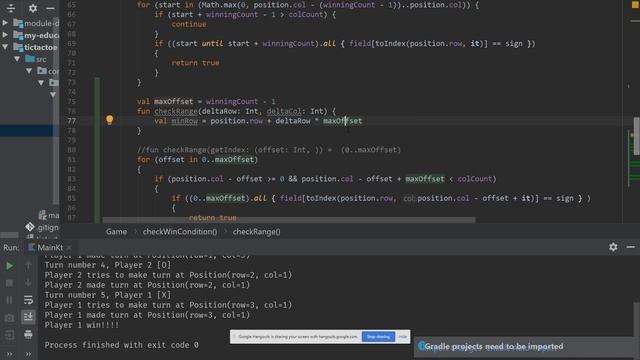Click the 'continue' keyword on line 67

[189, 24]
